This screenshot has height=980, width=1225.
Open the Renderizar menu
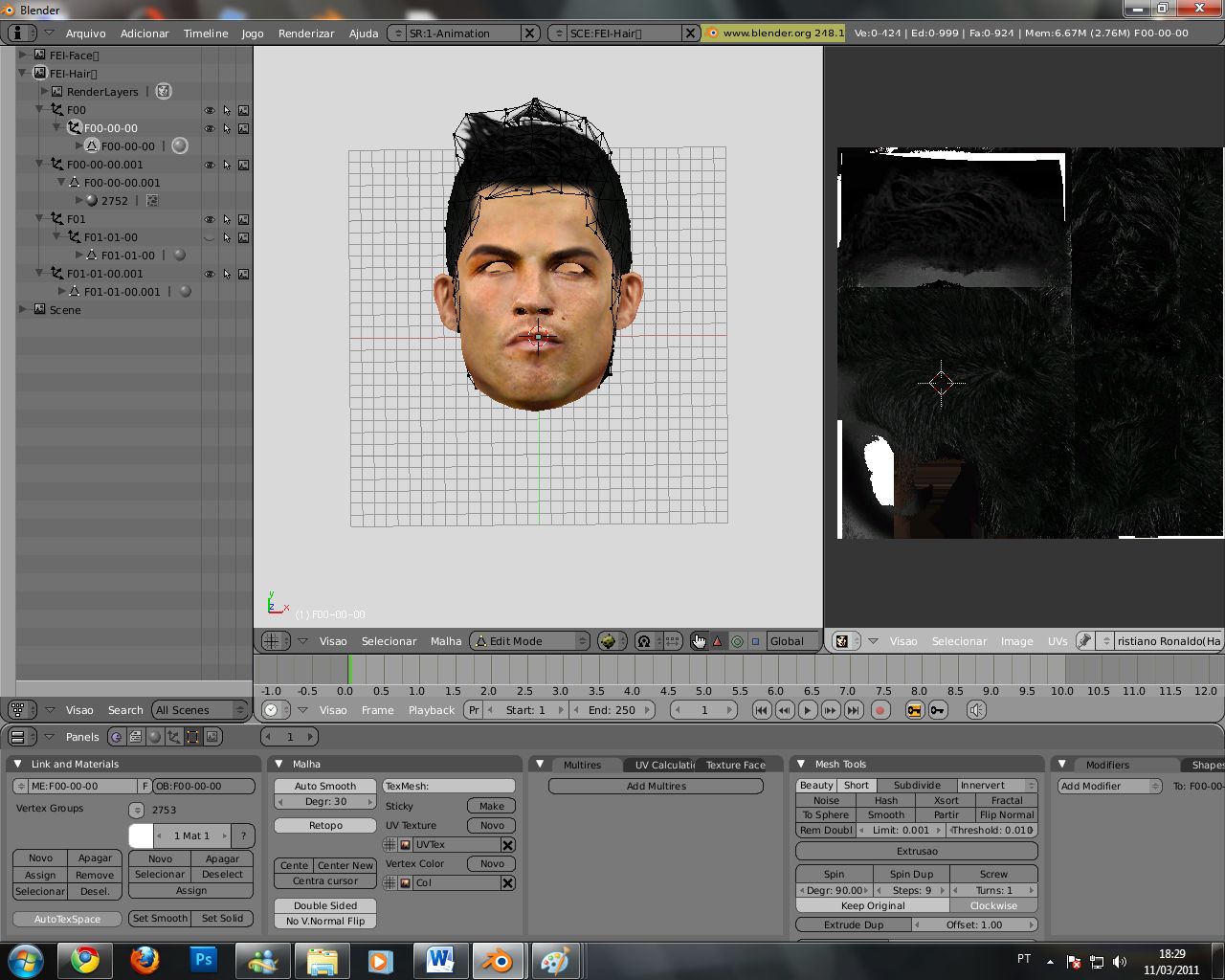306,33
